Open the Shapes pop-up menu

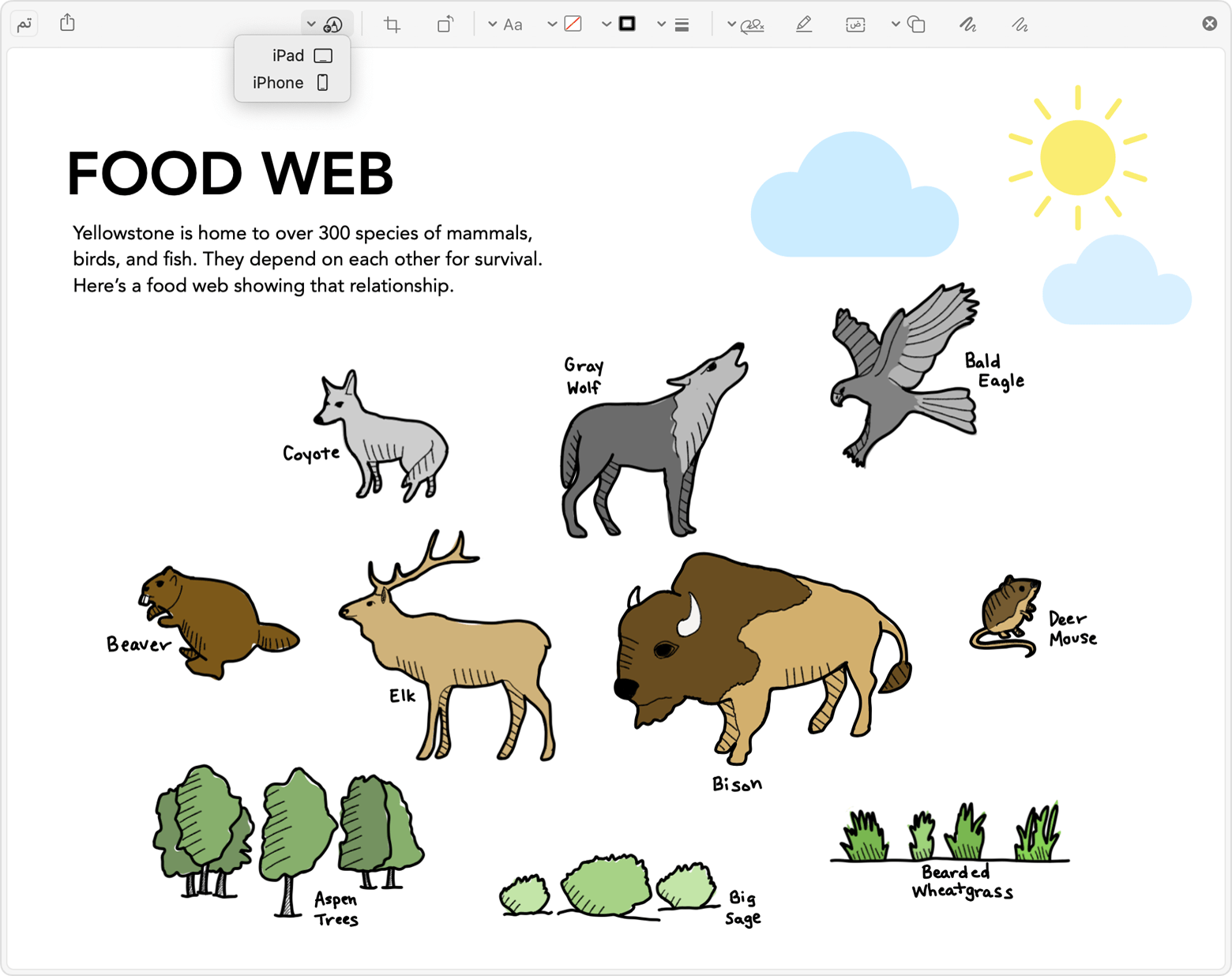(x=908, y=24)
